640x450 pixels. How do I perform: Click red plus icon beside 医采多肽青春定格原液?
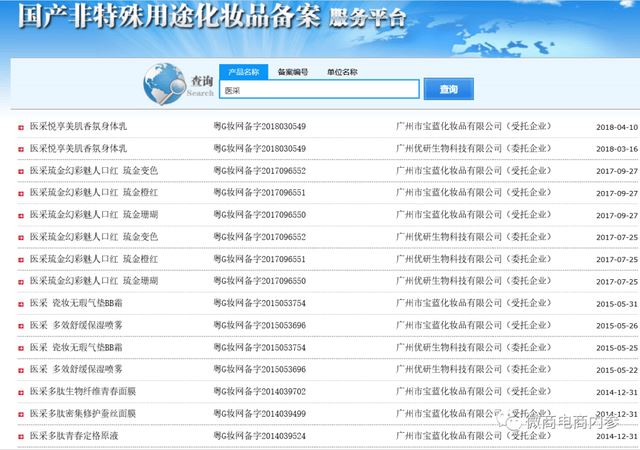pos(20,435)
